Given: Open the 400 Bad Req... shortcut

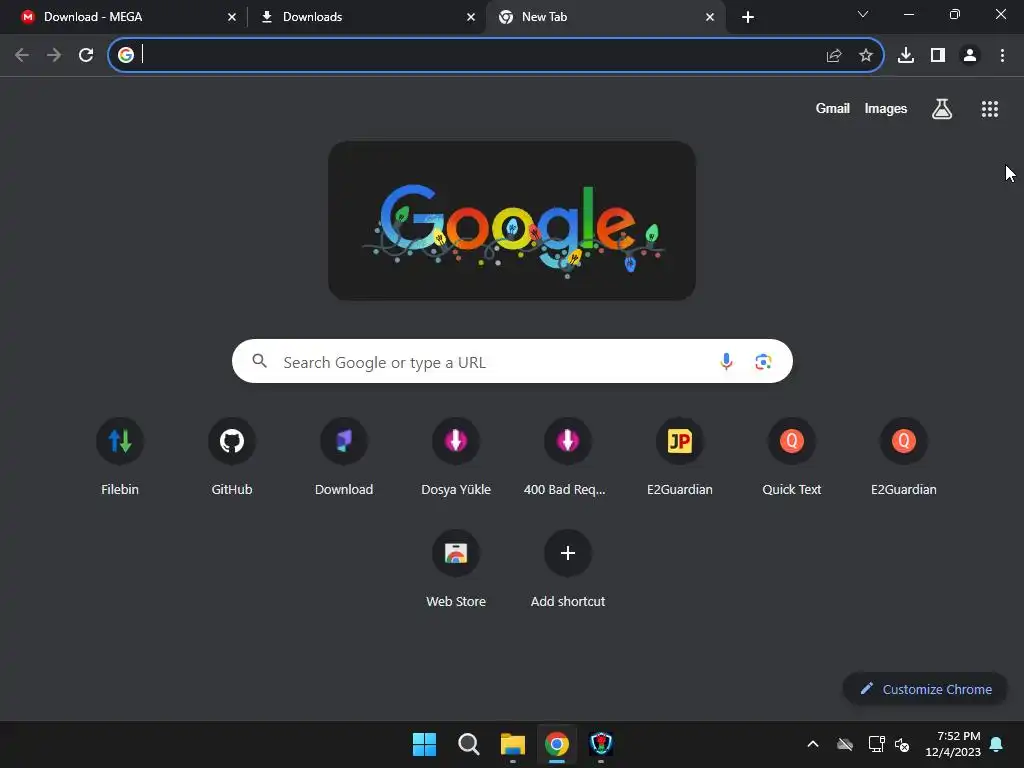Looking at the screenshot, I should pos(568,457).
